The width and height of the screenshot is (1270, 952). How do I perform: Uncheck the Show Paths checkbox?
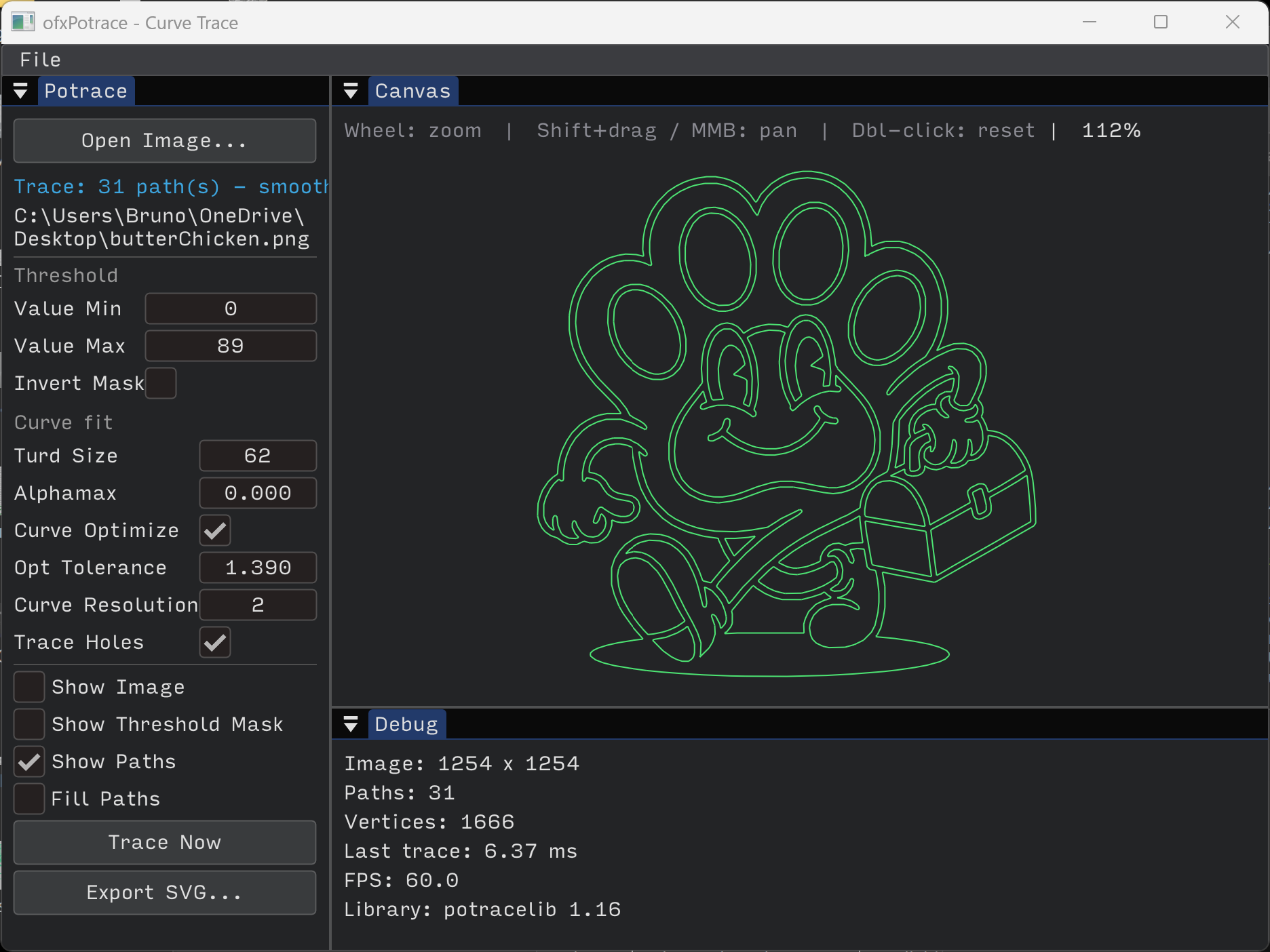29,761
